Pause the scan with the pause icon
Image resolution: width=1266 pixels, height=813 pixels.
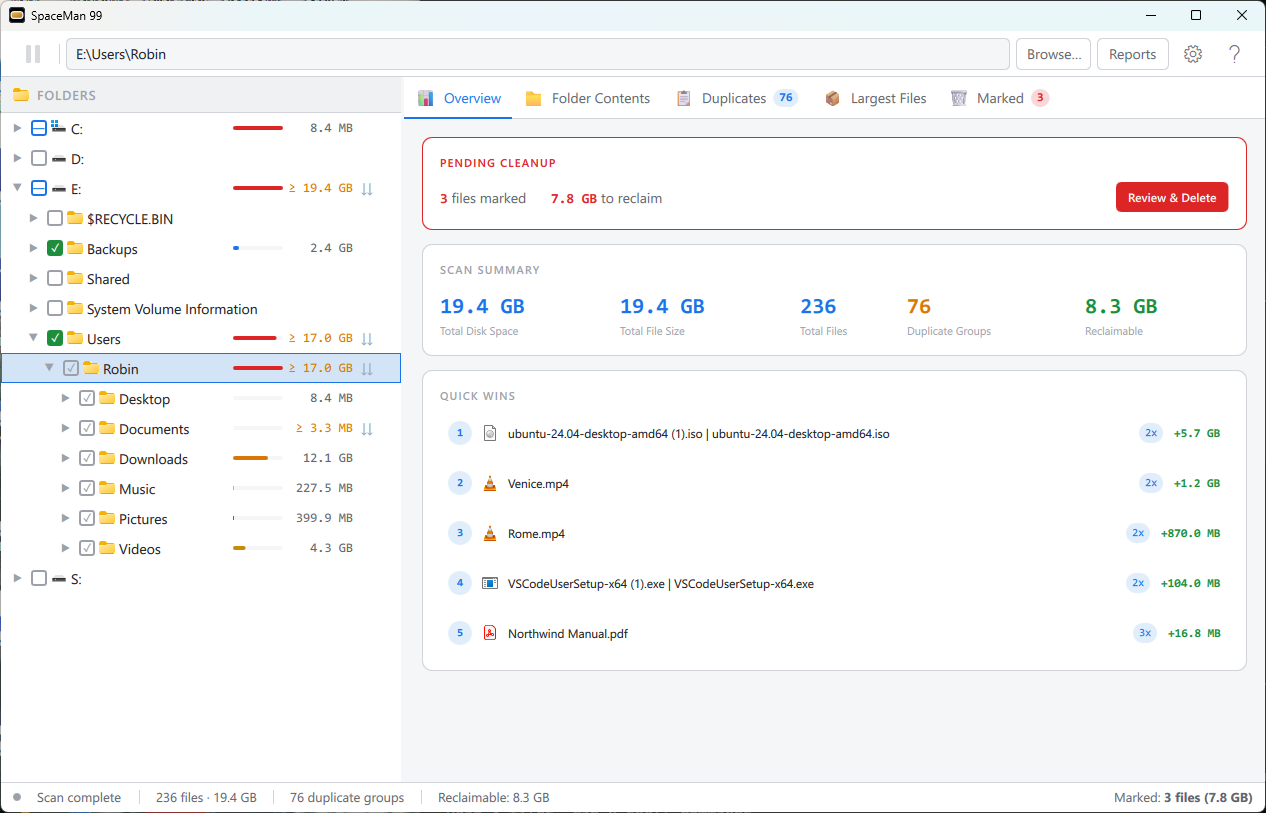pos(33,54)
